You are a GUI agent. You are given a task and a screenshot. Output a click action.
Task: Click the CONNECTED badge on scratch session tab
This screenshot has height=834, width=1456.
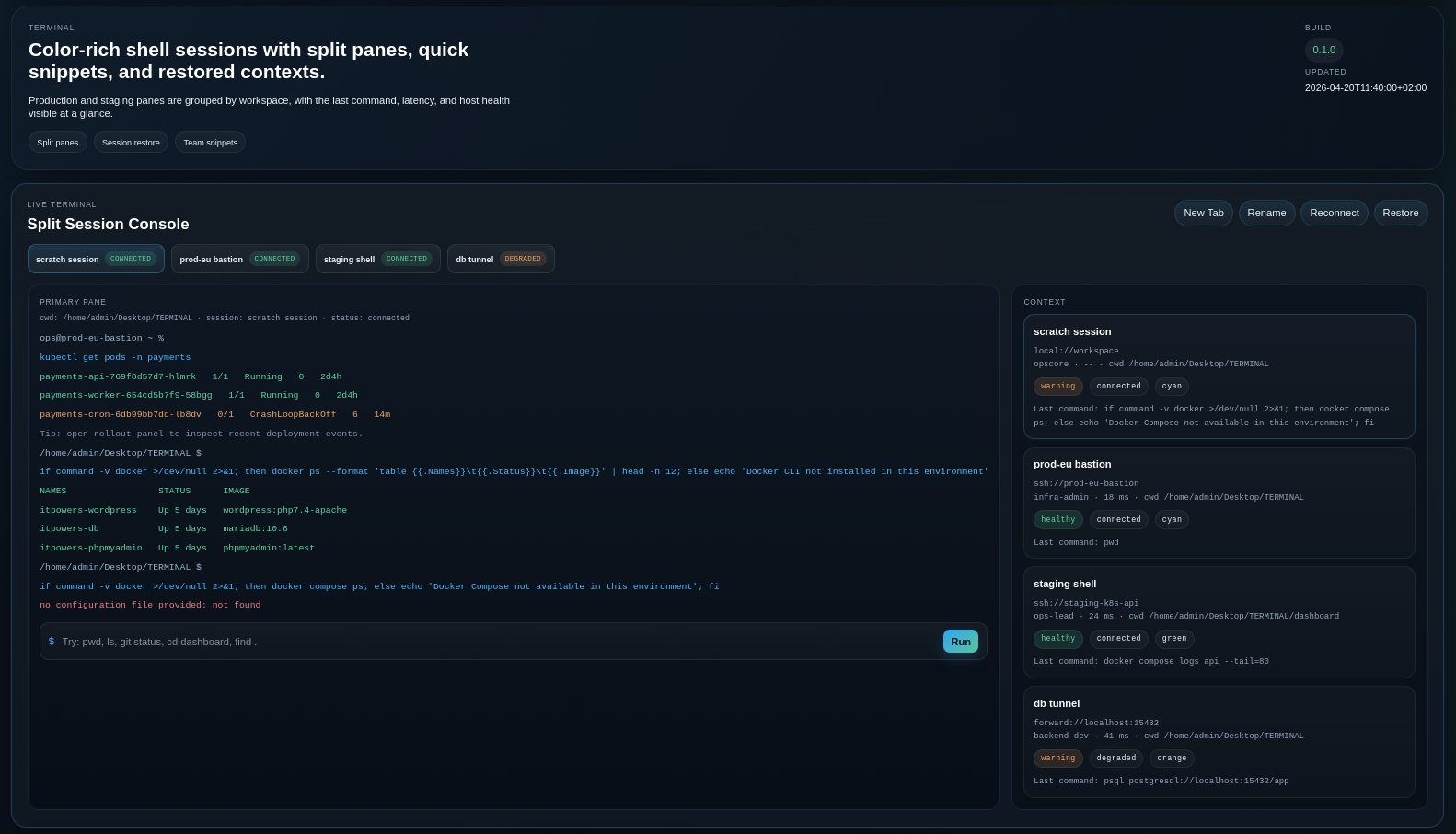point(131,259)
